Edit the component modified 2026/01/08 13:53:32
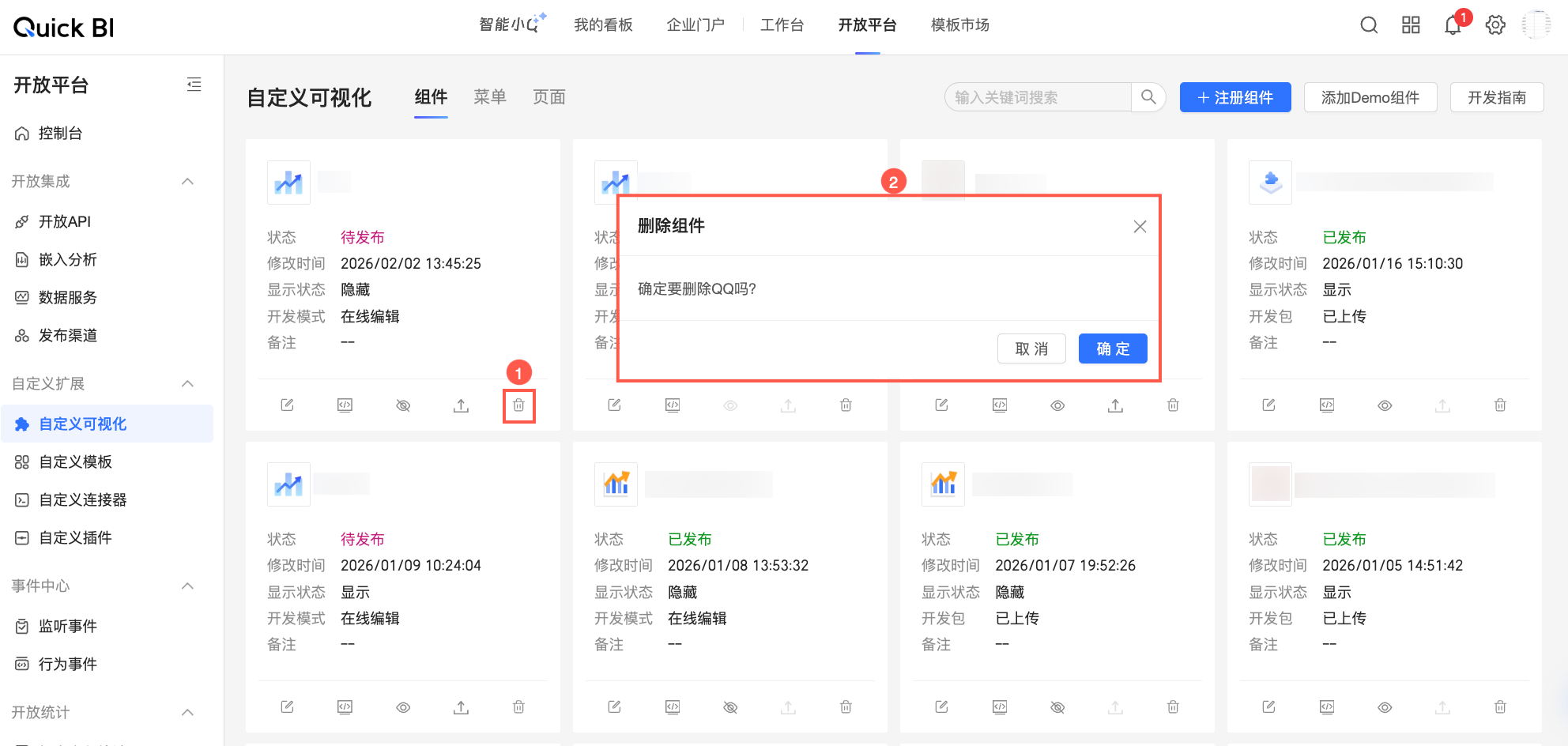Viewport: 1568px width, 746px height. click(614, 707)
